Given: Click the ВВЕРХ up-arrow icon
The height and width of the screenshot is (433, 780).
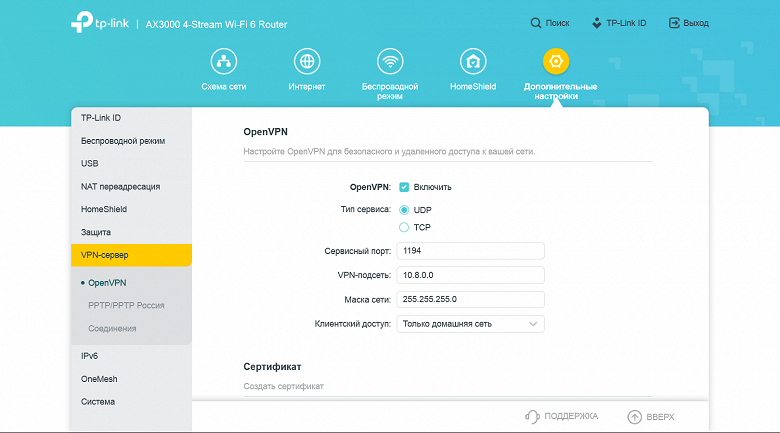Looking at the screenshot, I should click(634, 417).
